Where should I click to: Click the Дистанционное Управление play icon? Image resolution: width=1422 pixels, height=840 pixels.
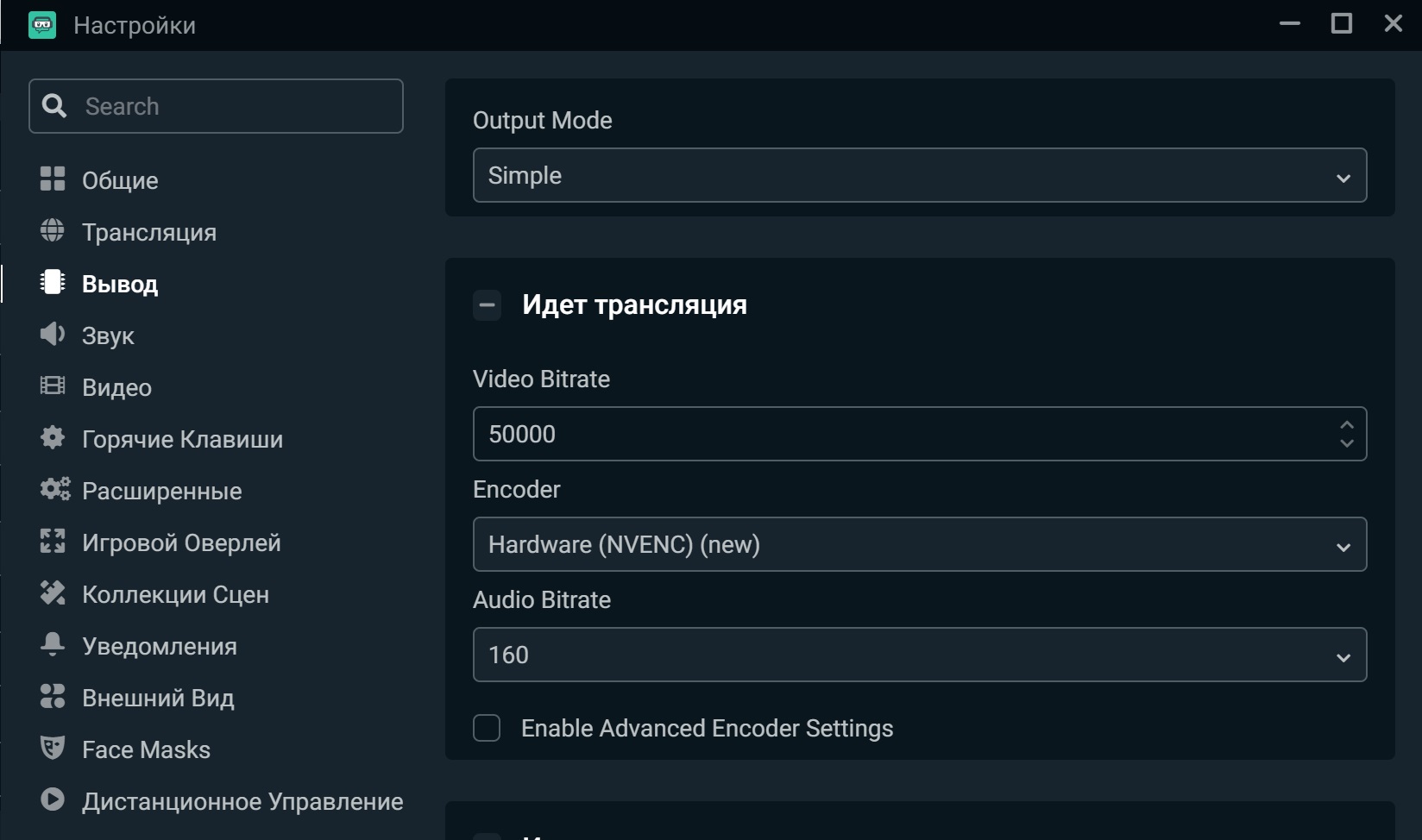pos(53,800)
